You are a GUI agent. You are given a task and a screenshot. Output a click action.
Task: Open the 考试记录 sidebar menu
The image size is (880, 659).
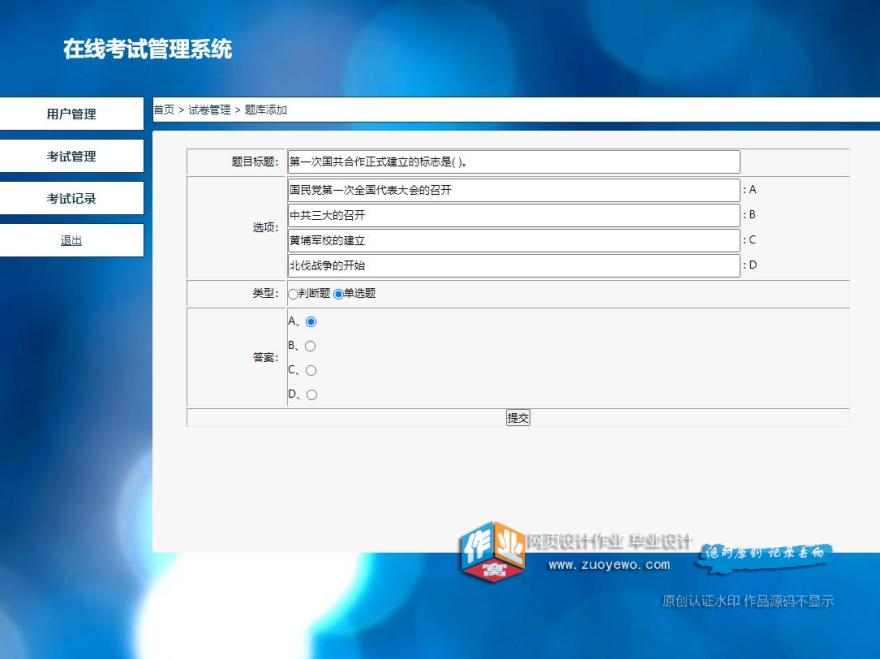[x=70, y=198]
